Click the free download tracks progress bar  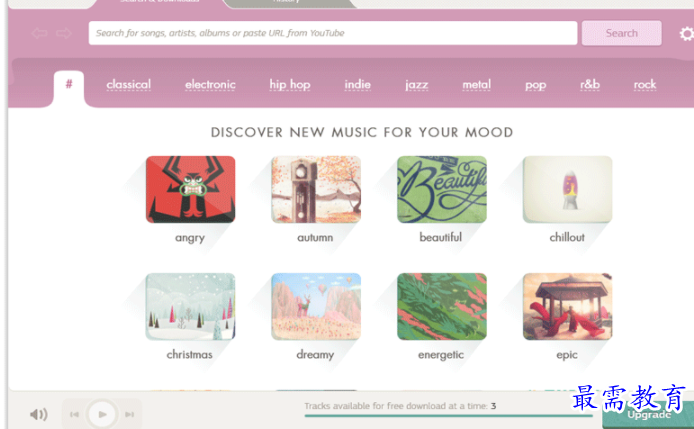click(x=448, y=416)
